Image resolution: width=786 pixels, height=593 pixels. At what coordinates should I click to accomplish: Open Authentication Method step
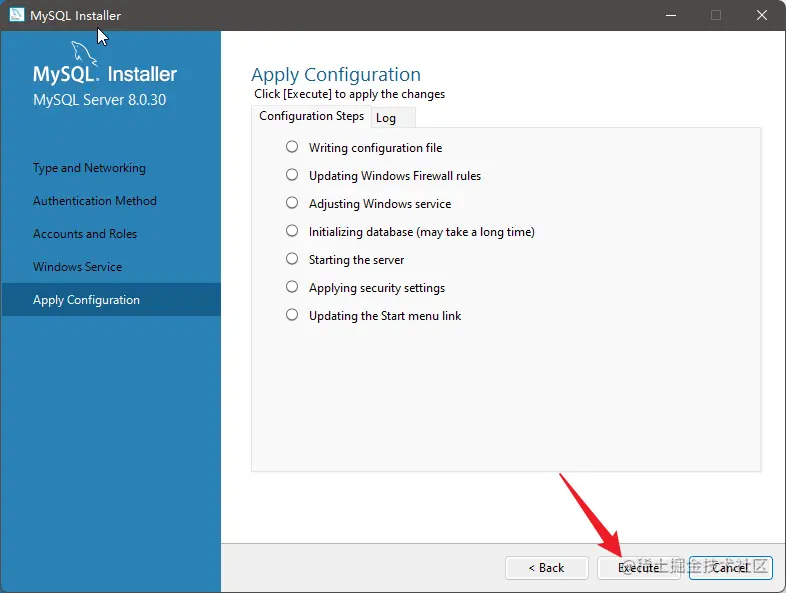point(95,201)
